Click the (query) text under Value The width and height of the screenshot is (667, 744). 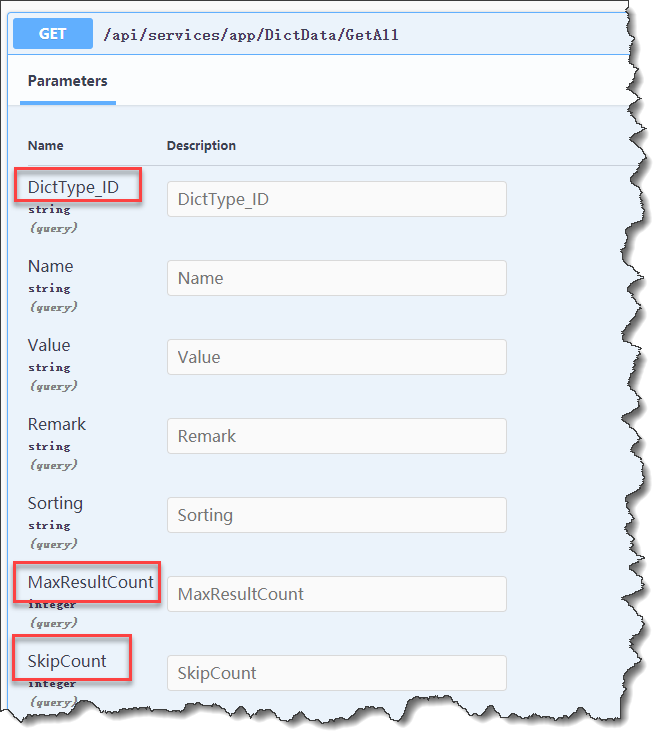(54, 386)
